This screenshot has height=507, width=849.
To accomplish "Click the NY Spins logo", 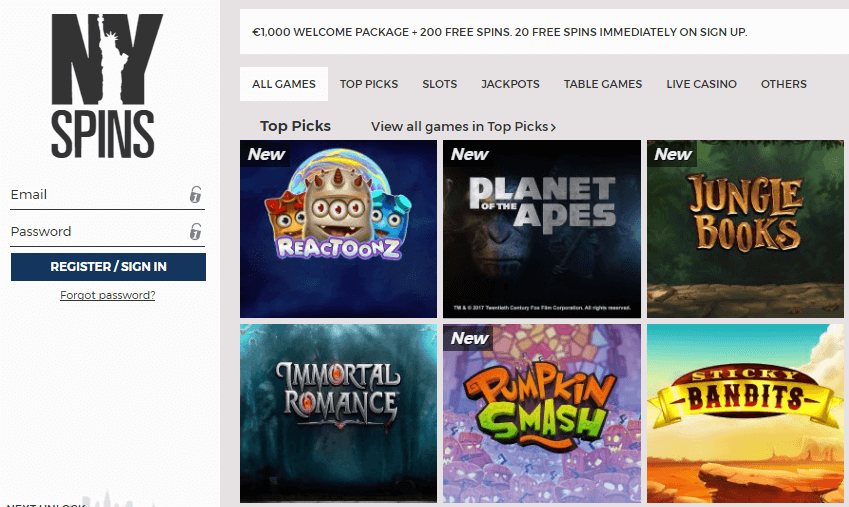I will [107, 86].
